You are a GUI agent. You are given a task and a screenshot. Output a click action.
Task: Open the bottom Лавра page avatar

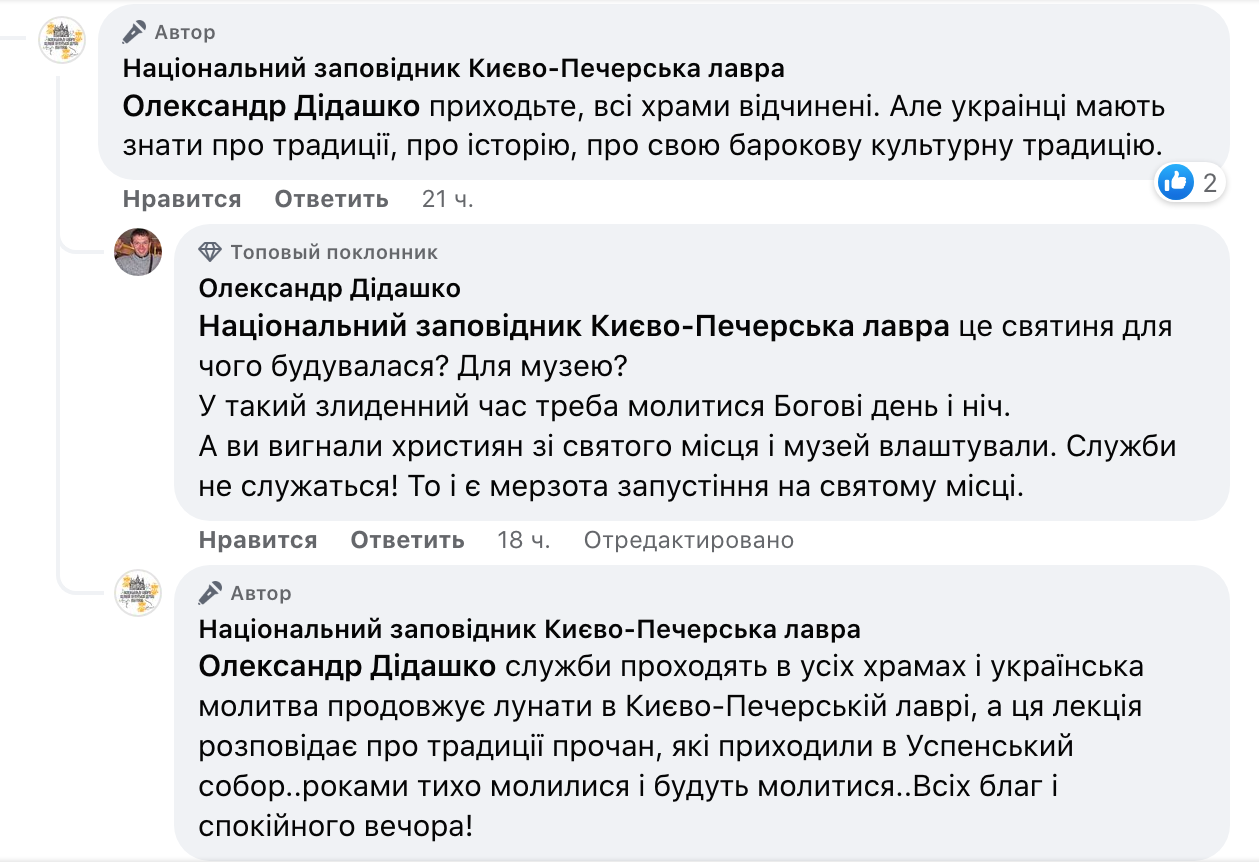click(x=138, y=593)
